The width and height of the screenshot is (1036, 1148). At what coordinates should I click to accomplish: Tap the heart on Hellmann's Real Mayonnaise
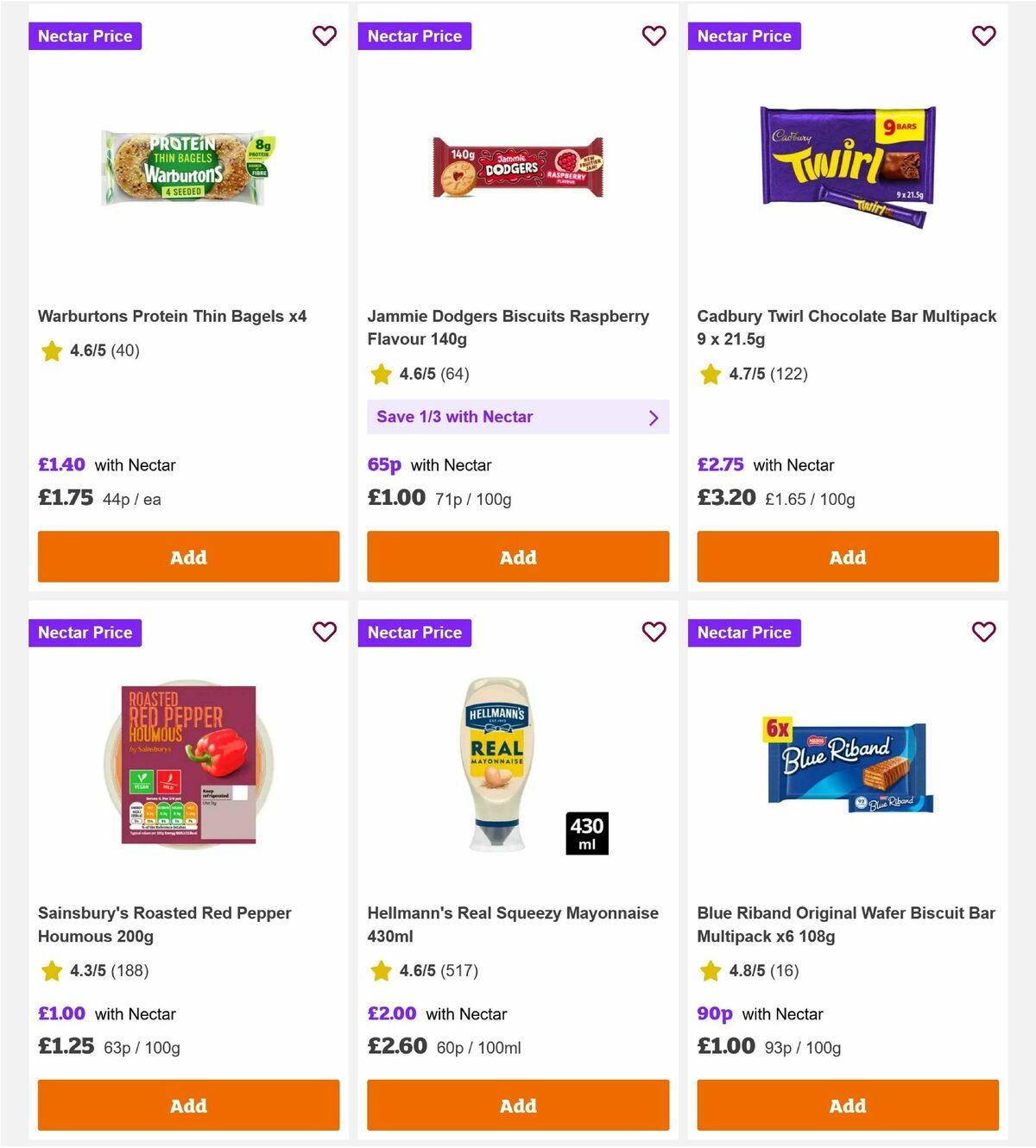pos(654,633)
